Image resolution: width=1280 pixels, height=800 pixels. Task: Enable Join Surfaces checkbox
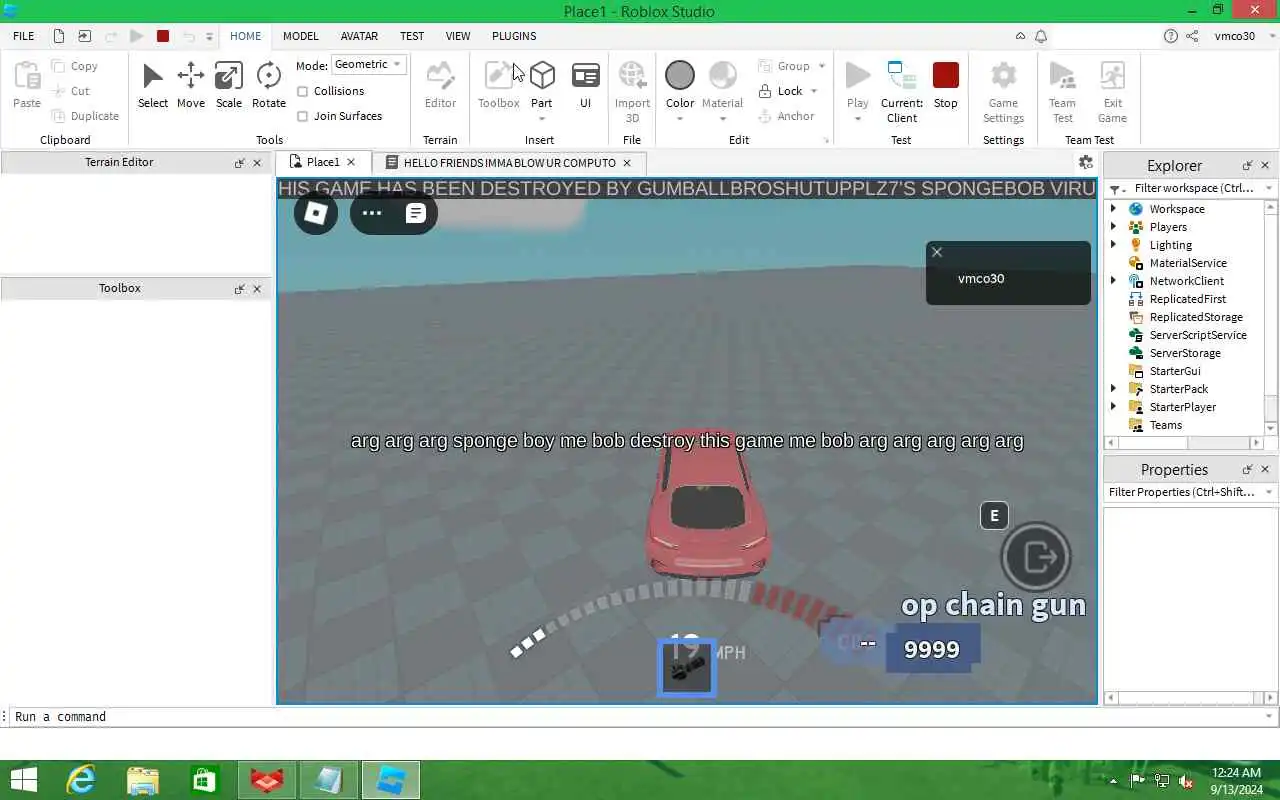(x=303, y=116)
